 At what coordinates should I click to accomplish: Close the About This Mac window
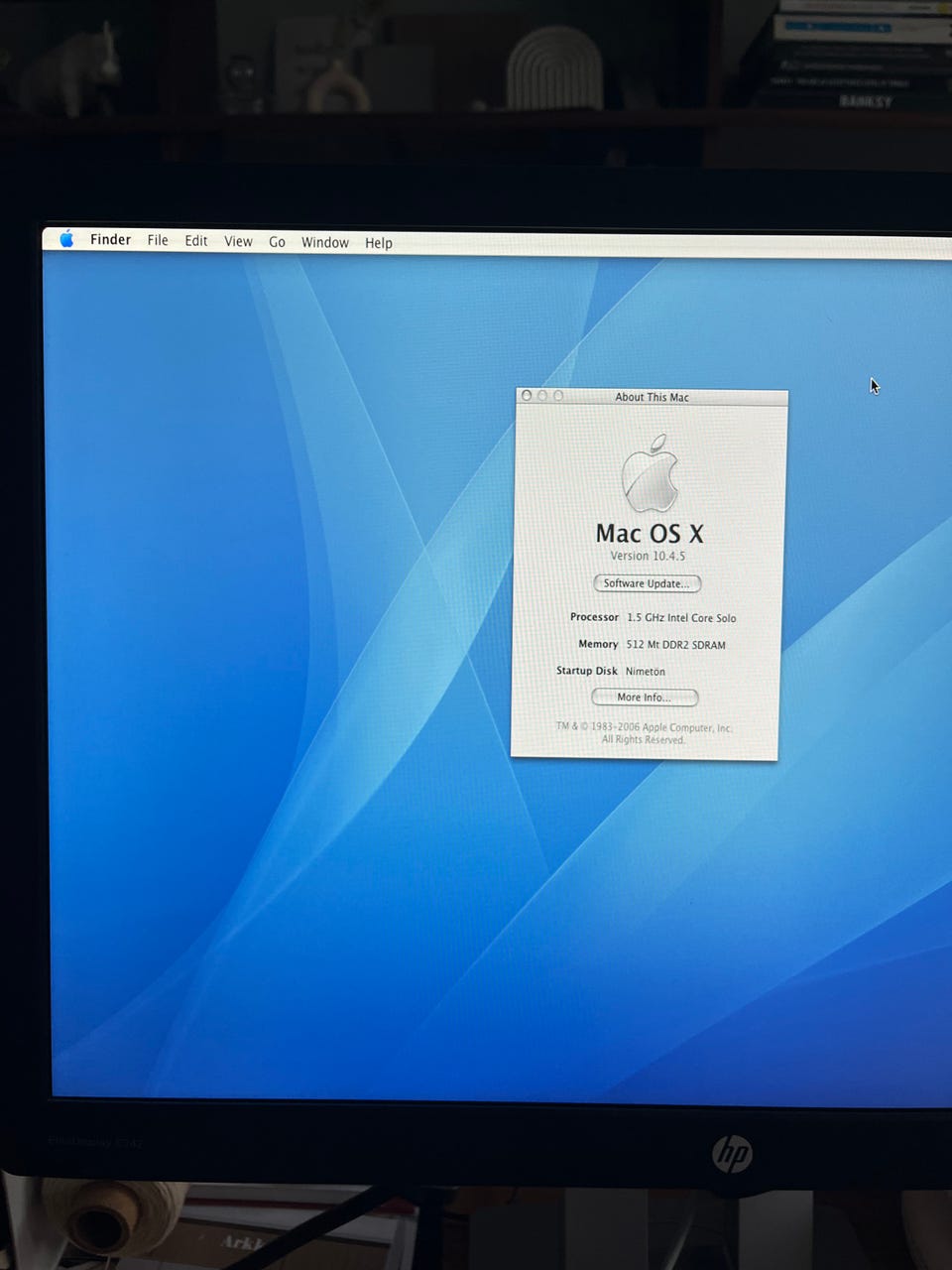pyautogui.click(x=527, y=395)
